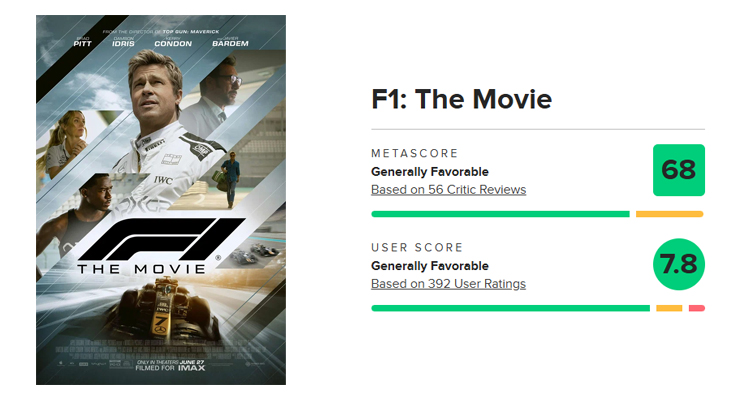
Task: Click Generally Favorable under User Score
Action: click(430, 266)
